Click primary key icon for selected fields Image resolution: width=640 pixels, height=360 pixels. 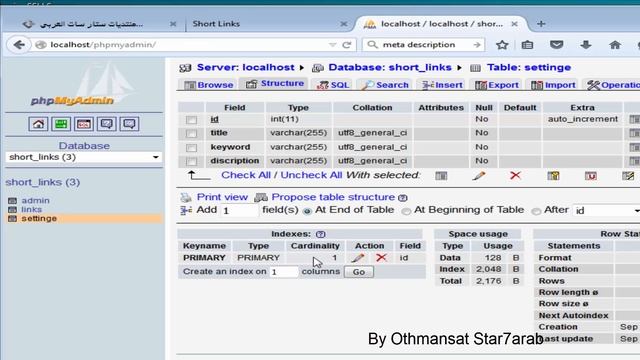(x=553, y=176)
